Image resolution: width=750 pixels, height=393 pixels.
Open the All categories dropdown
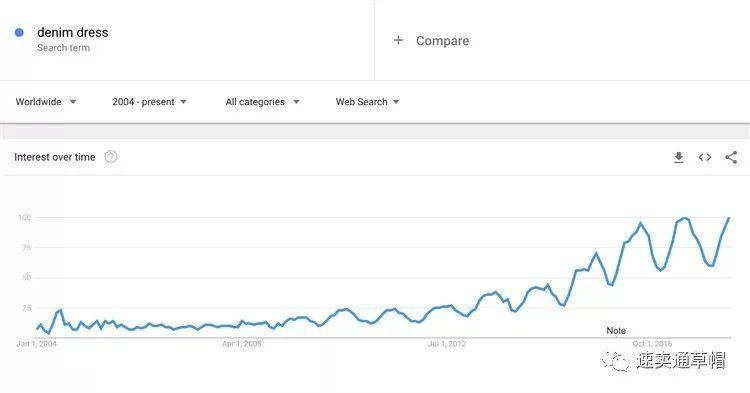262,102
